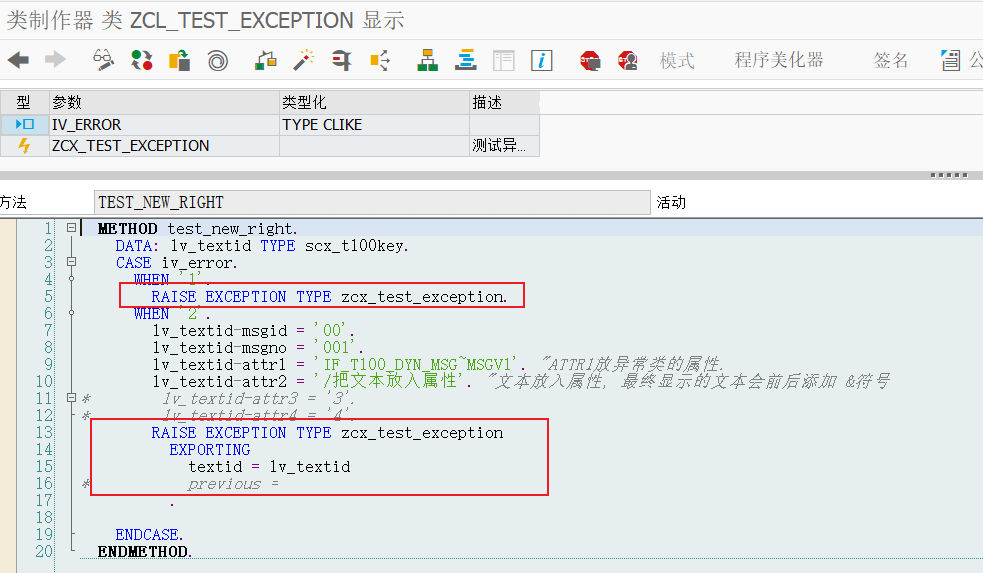
Task: Open the other object icon
Action: 179,60
